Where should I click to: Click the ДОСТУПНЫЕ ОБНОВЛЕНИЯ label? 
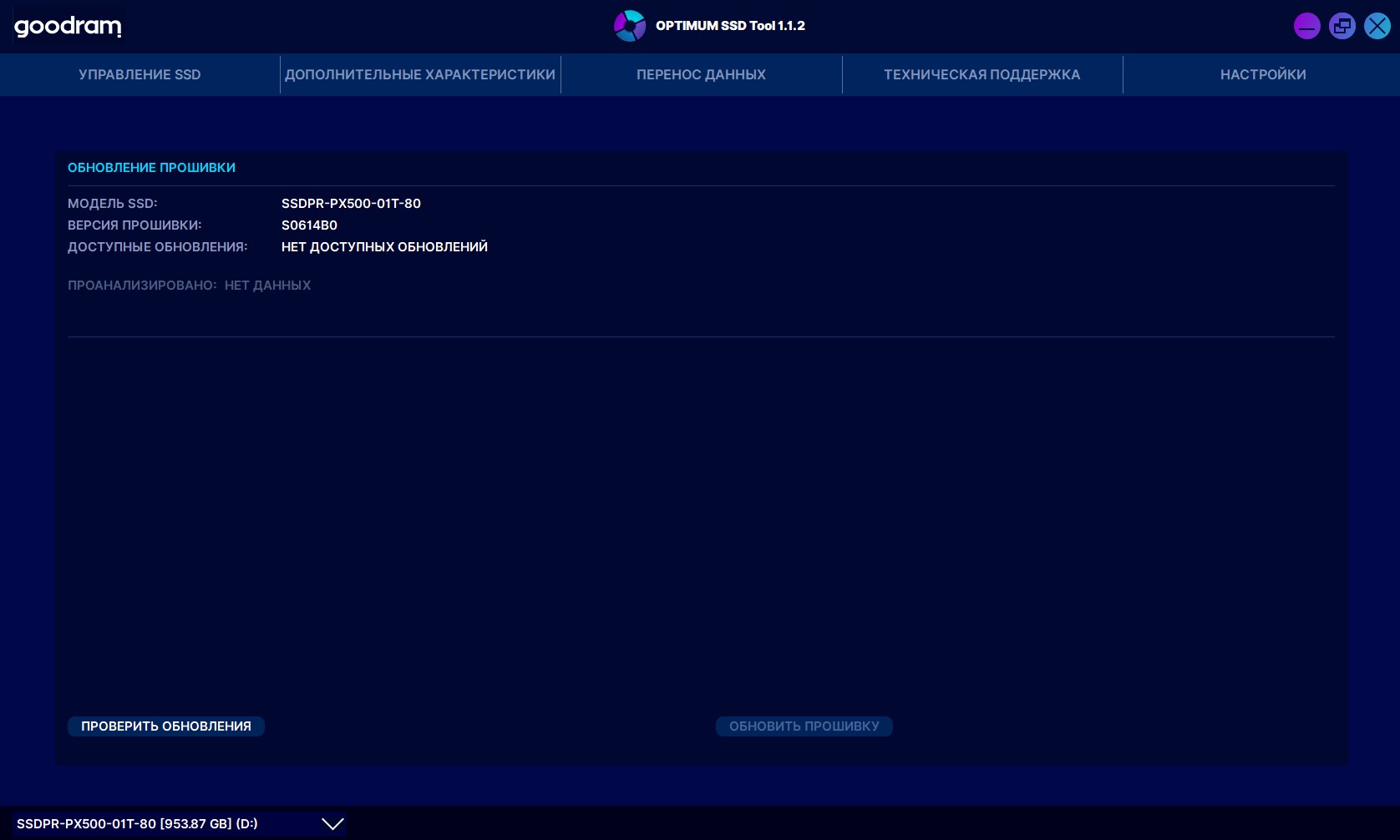pyautogui.click(x=158, y=247)
